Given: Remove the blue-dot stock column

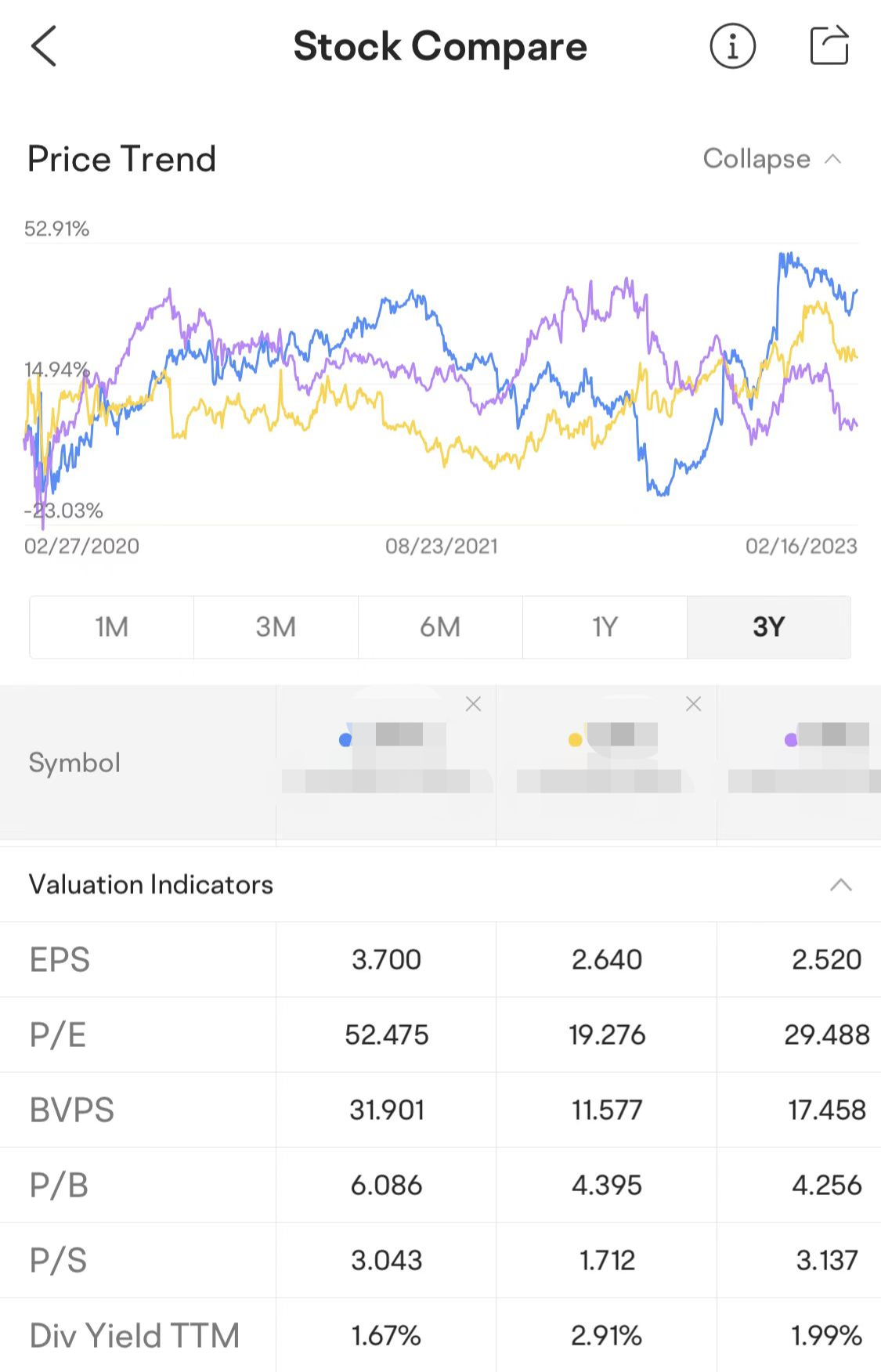Looking at the screenshot, I should coord(473,704).
